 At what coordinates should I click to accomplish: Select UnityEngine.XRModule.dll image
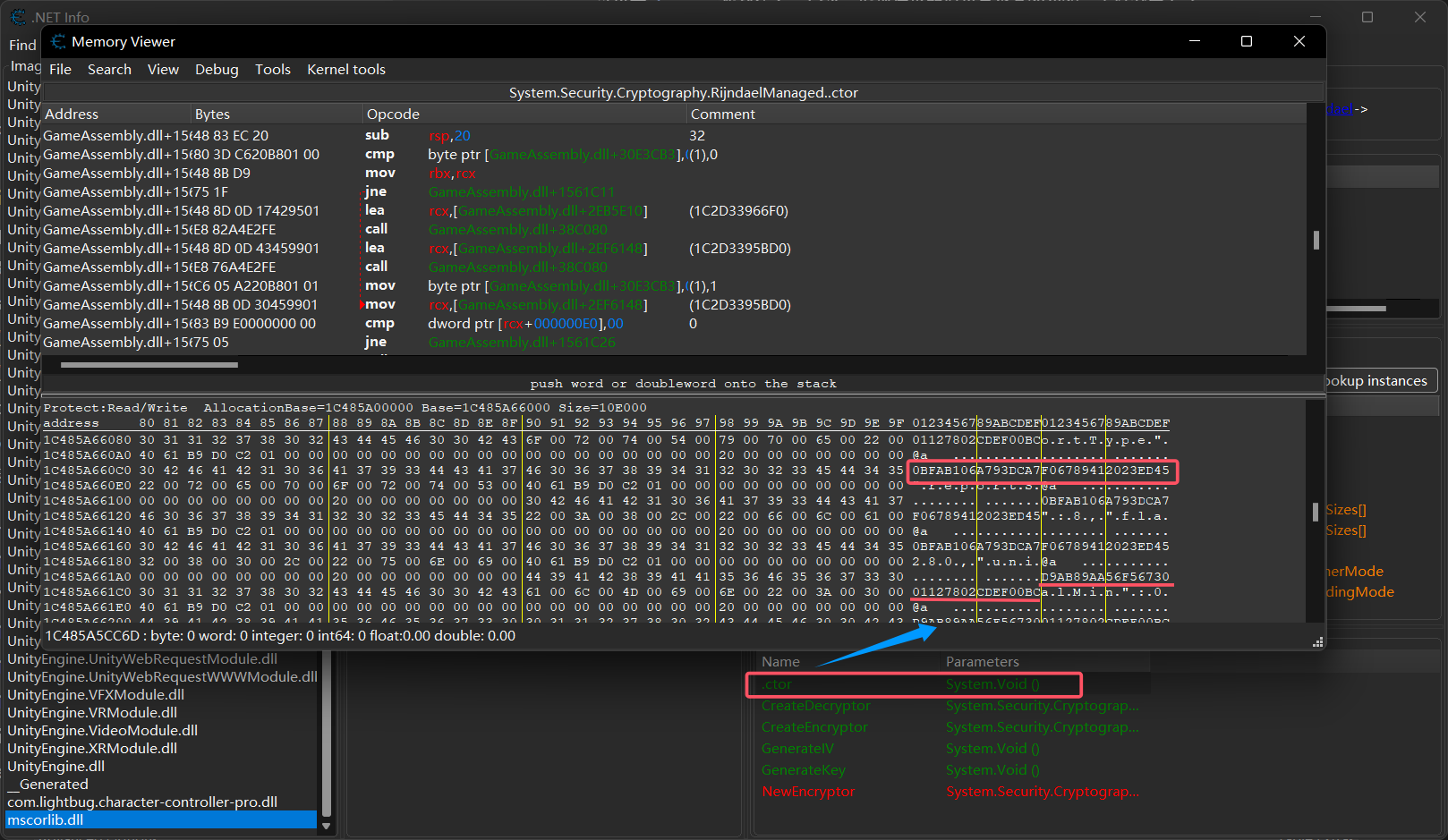(161, 749)
